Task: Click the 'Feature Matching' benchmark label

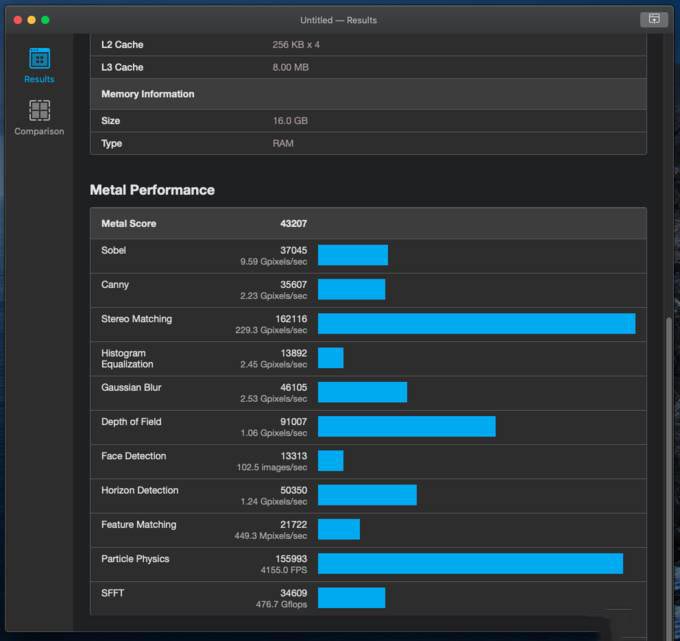Action: pyautogui.click(x=139, y=524)
